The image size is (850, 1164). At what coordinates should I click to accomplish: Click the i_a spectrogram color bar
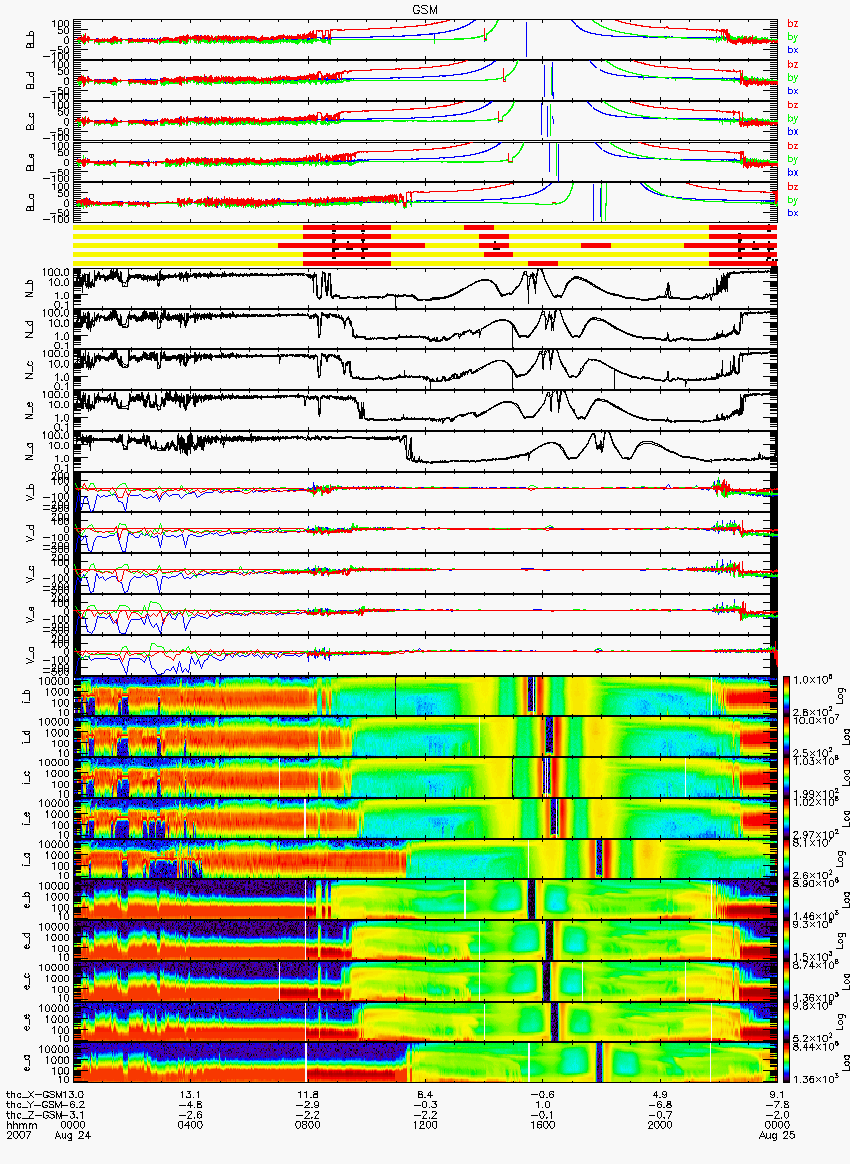[x=786, y=859]
